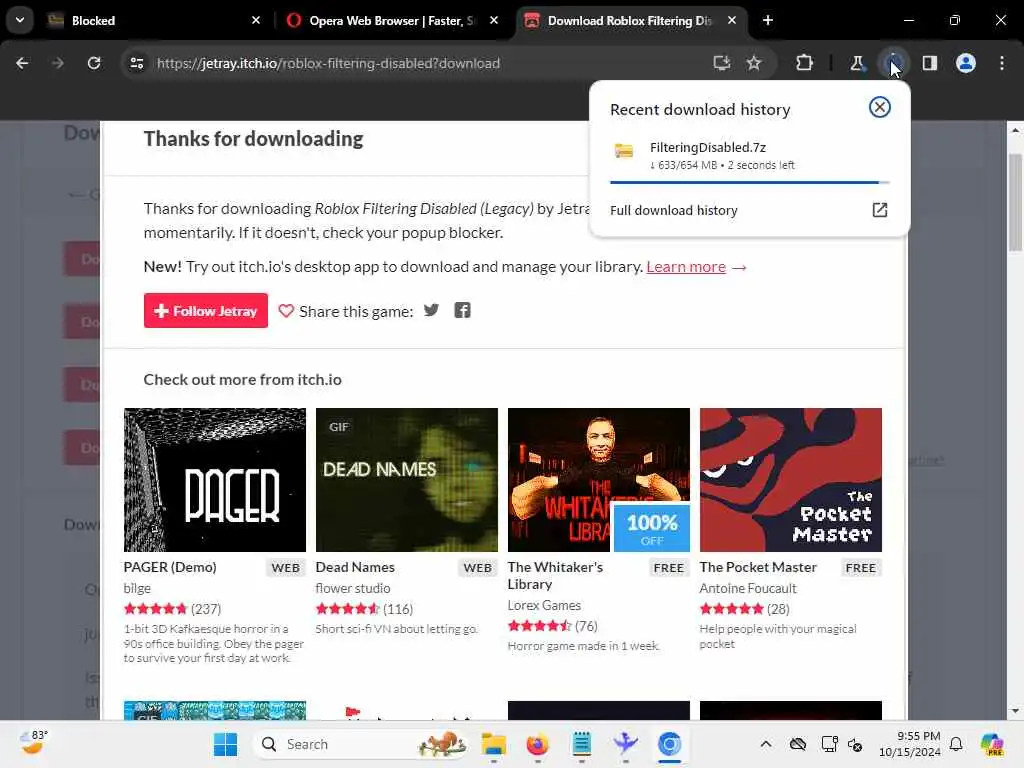The width and height of the screenshot is (1024, 768).
Task: Click the open-in-new-tab icon beside Full download history
Action: [x=880, y=210]
